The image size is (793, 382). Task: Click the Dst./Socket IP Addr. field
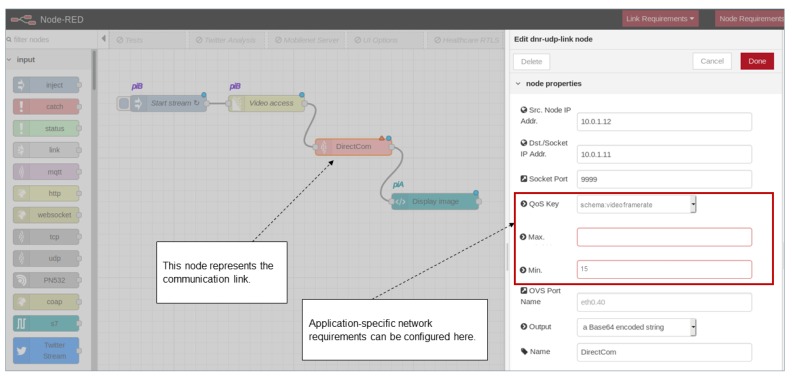664,154
